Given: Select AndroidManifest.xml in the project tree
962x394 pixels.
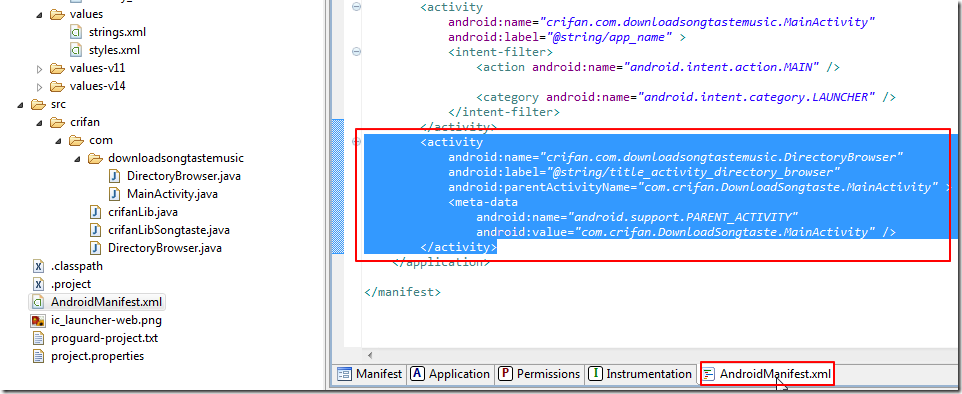Looking at the screenshot, I should point(107,303).
